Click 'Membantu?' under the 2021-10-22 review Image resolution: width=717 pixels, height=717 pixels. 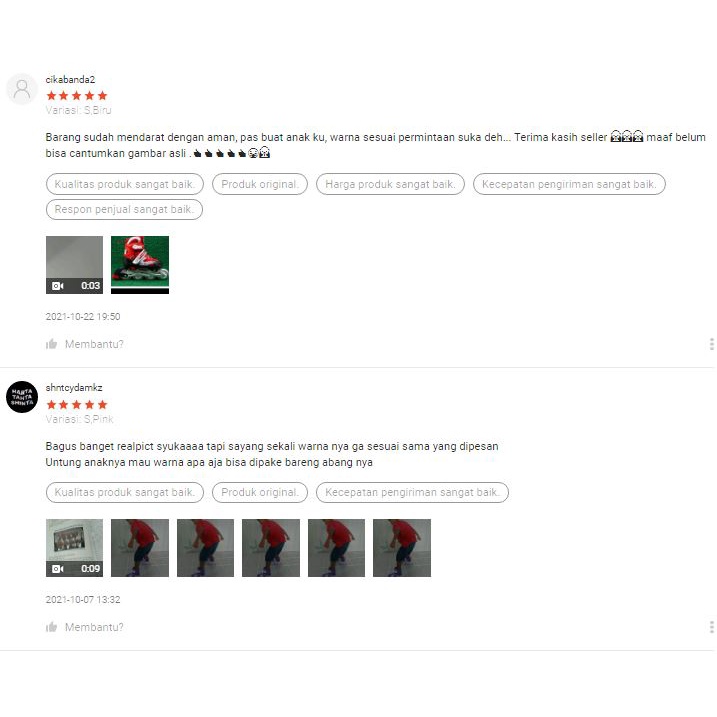click(94, 344)
